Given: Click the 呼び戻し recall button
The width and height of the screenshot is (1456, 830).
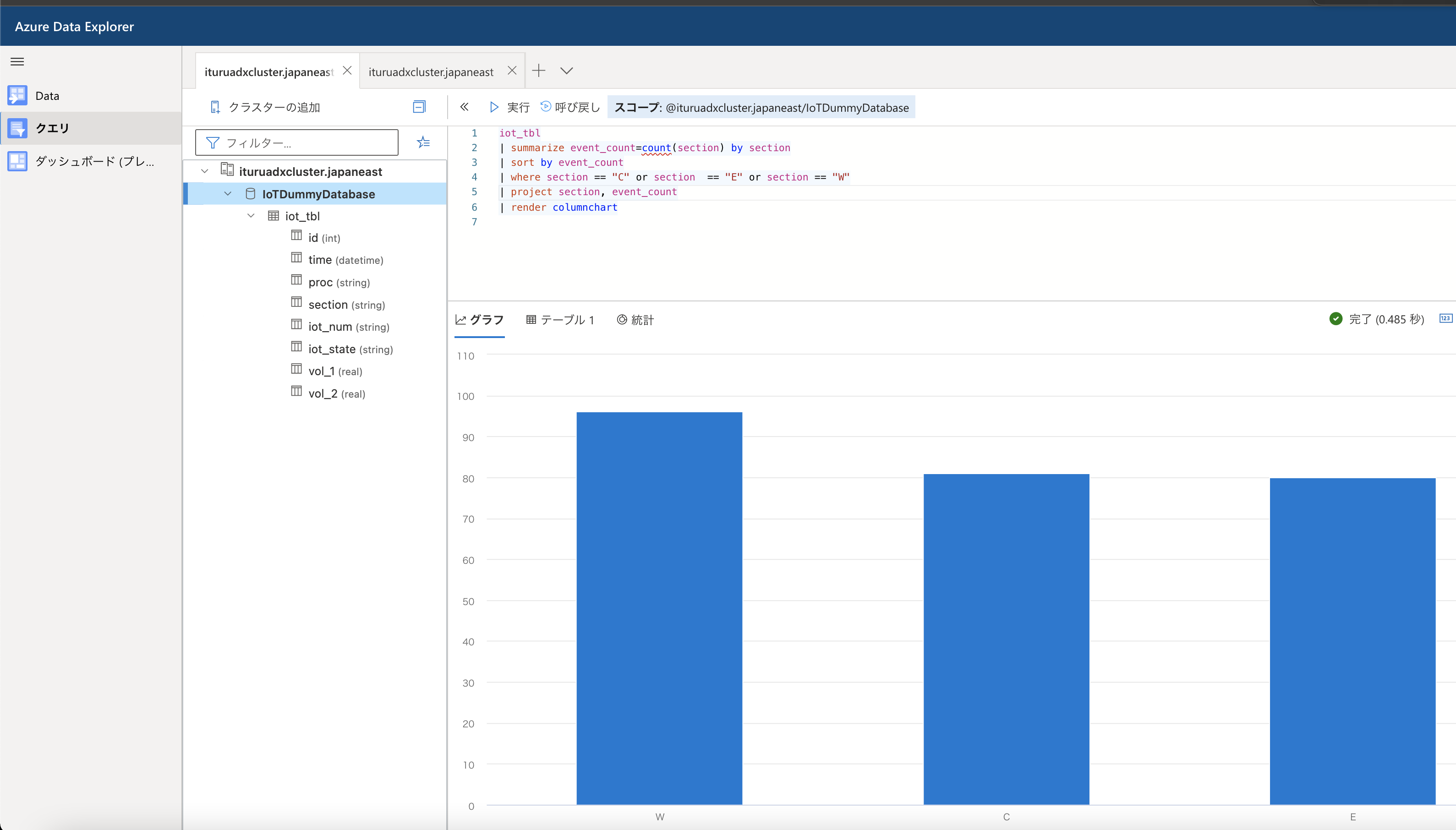Looking at the screenshot, I should point(570,107).
